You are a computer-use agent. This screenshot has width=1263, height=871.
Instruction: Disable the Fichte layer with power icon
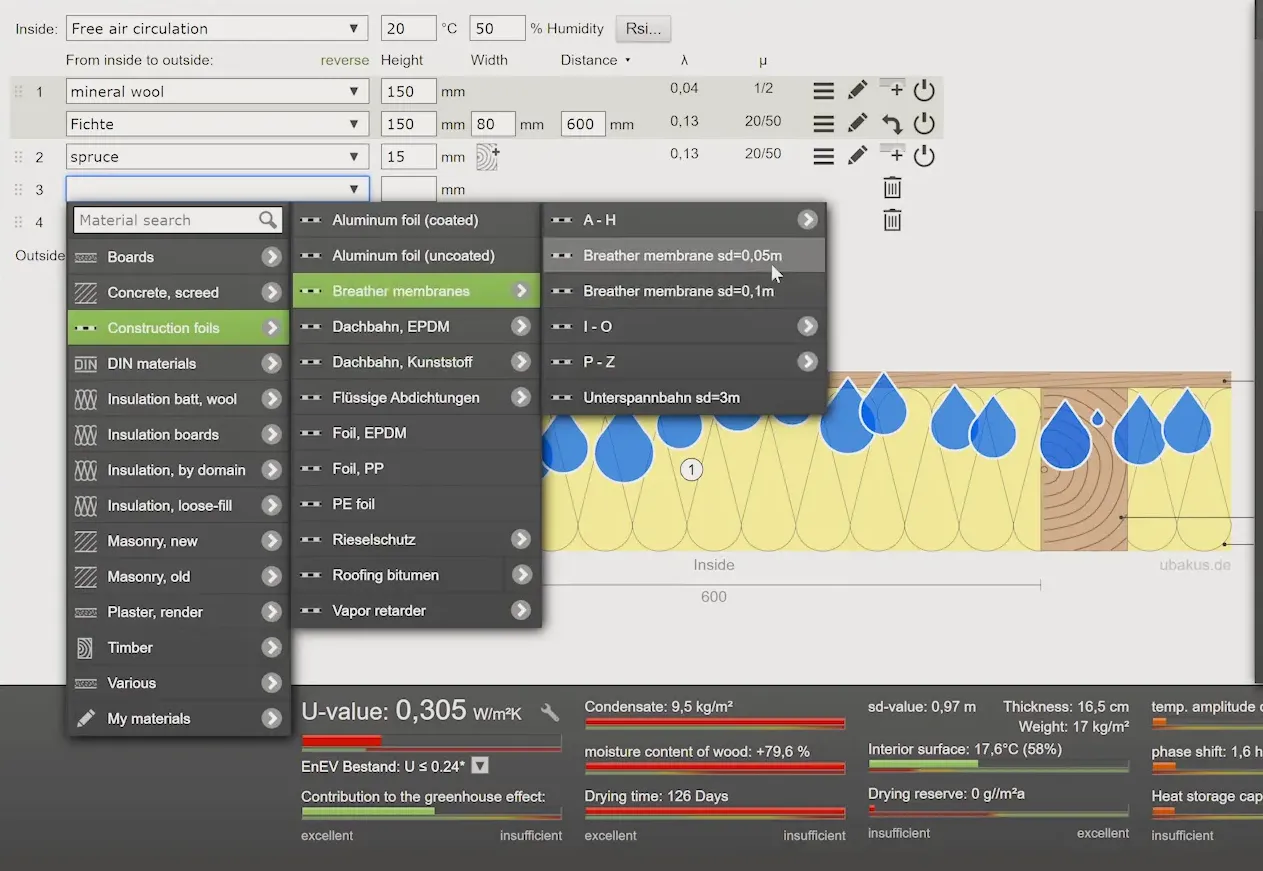924,124
